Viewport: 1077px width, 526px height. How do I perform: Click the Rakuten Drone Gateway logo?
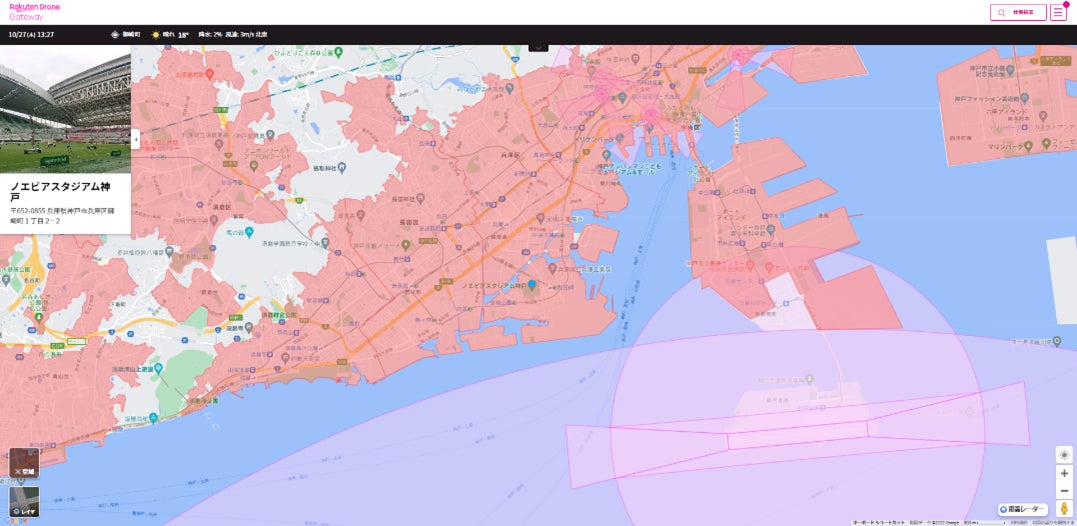point(34,12)
